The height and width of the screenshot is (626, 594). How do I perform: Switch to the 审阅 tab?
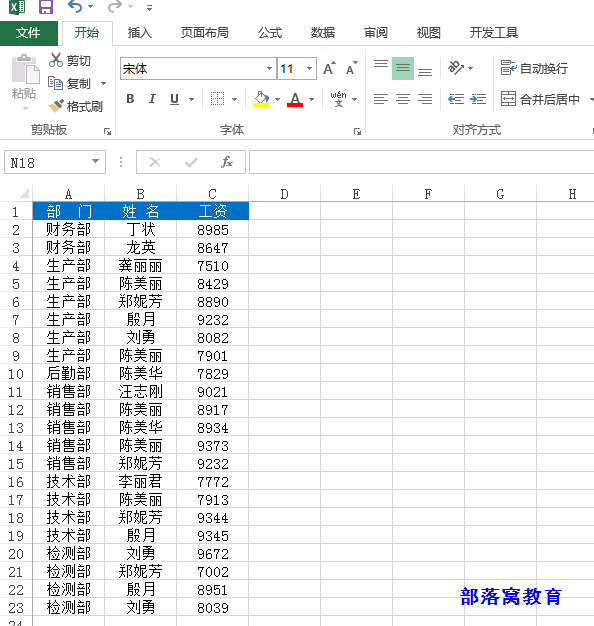pyautogui.click(x=376, y=33)
